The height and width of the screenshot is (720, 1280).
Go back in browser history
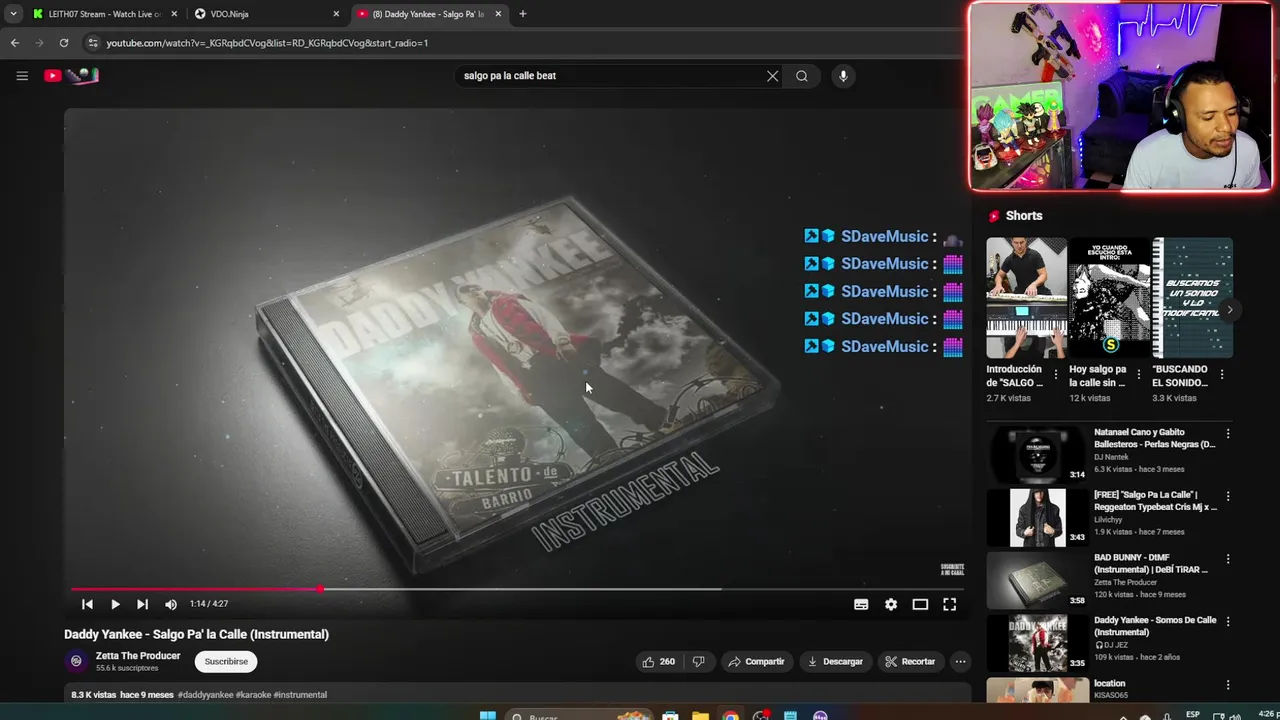pyautogui.click(x=14, y=43)
